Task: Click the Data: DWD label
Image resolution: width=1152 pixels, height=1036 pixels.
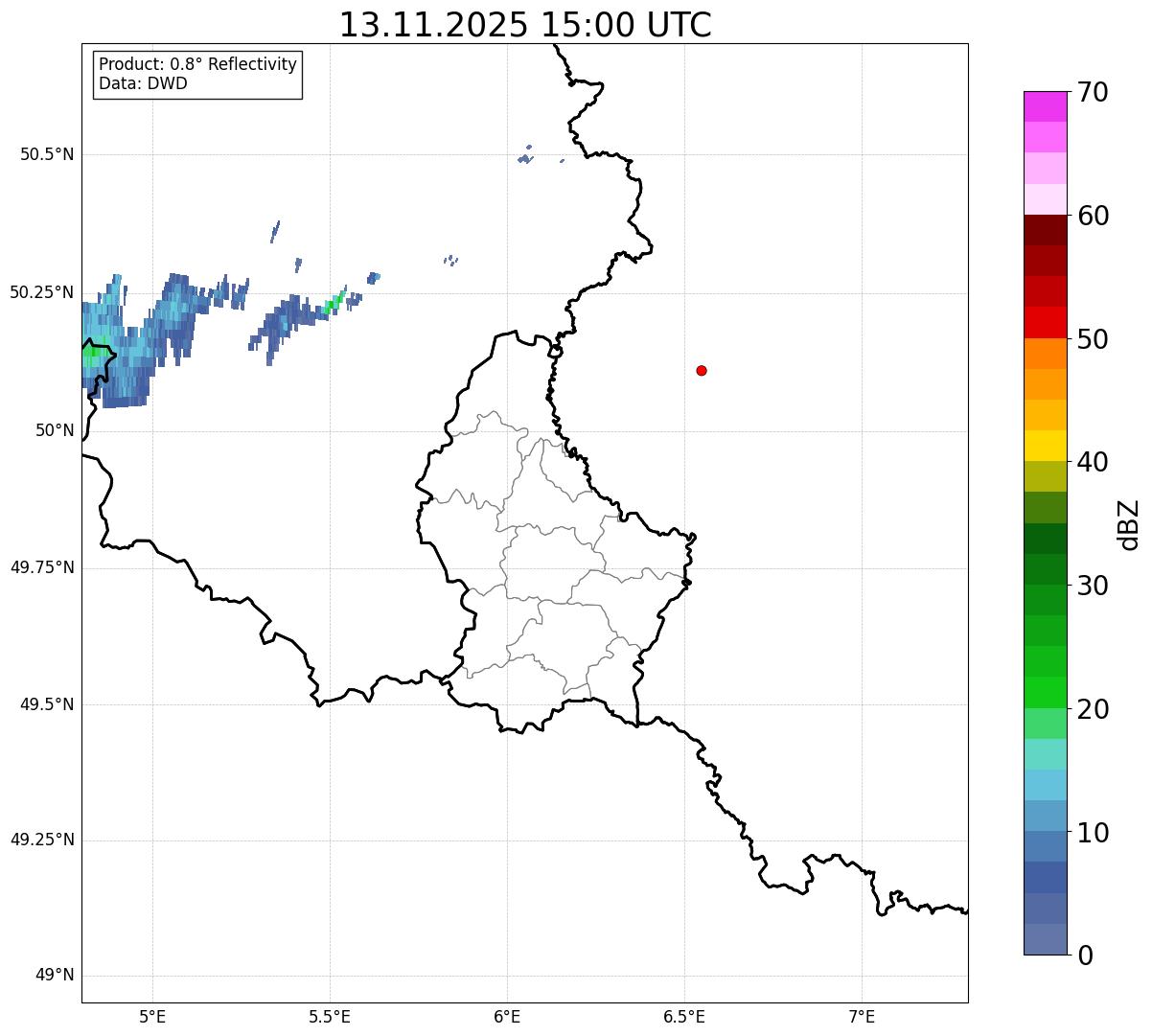Action: tap(144, 83)
